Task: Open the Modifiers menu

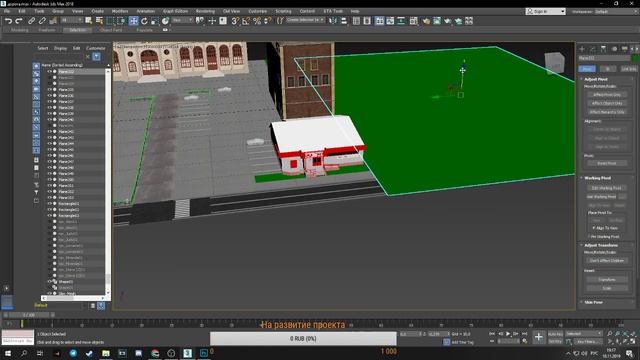Action: (120, 11)
